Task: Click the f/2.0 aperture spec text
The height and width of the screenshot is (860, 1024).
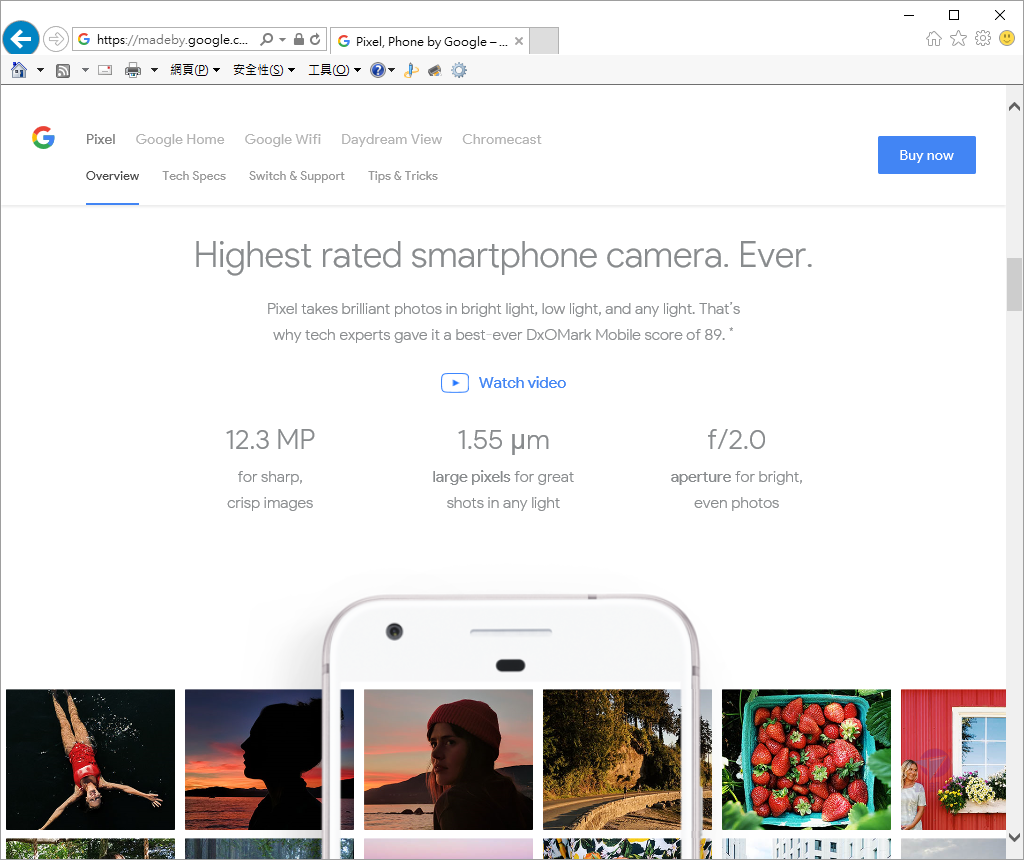Action: pyautogui.click(x=736, y=440)
